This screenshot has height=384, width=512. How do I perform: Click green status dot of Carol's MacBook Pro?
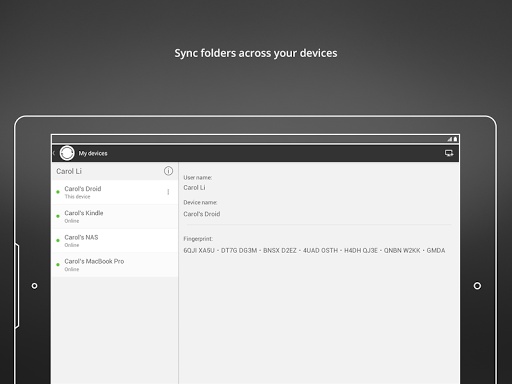pyautogui.click(x=58, y=265)
